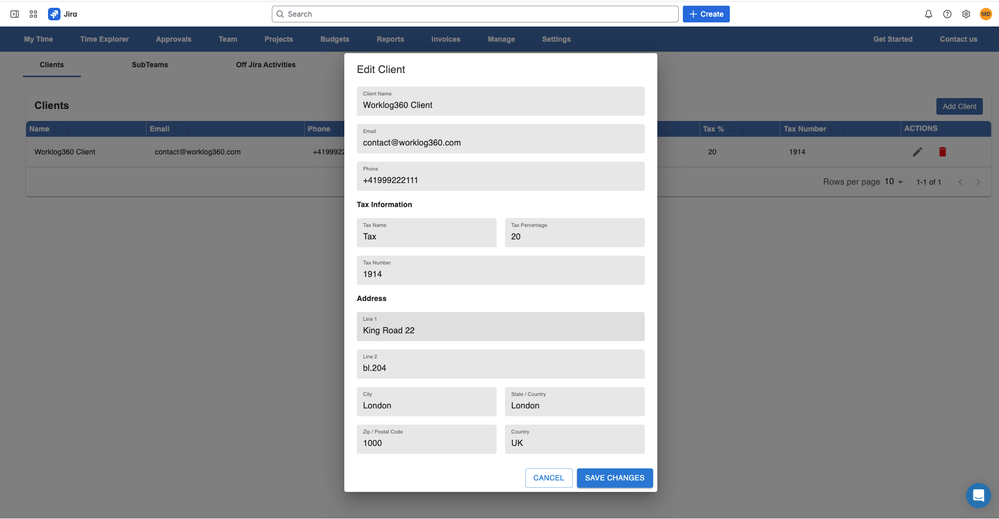Click tax number cell 1914 in table
The width and height of the screenshot is (999, 519).
point(797,152)
